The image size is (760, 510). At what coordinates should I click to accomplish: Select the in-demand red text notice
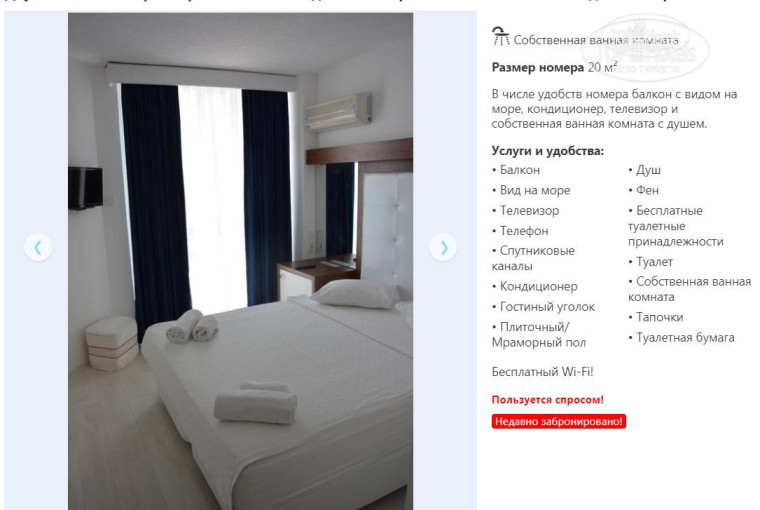point(548,400)
